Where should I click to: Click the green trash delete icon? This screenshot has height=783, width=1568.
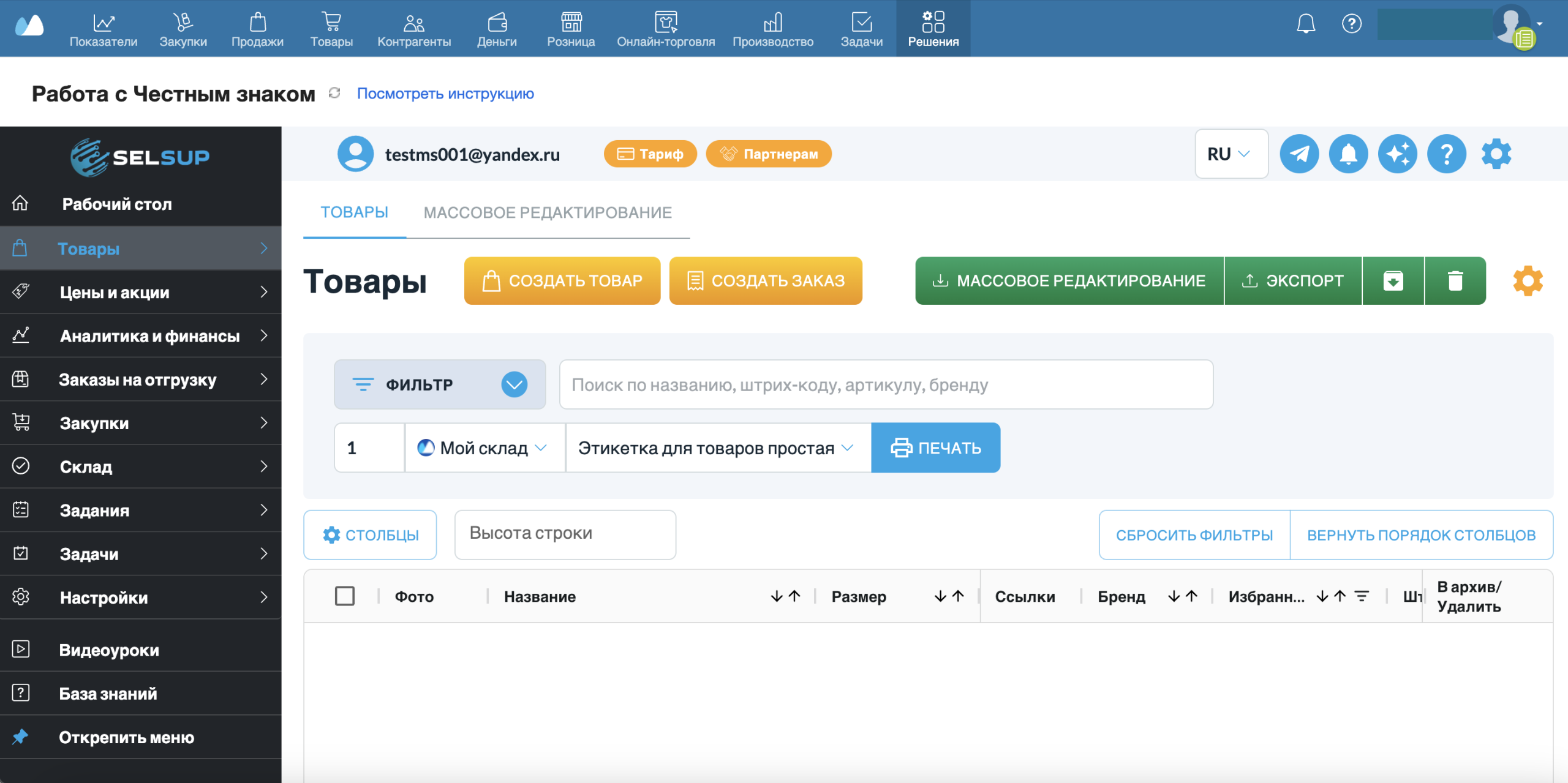(x=1455, y=281)
